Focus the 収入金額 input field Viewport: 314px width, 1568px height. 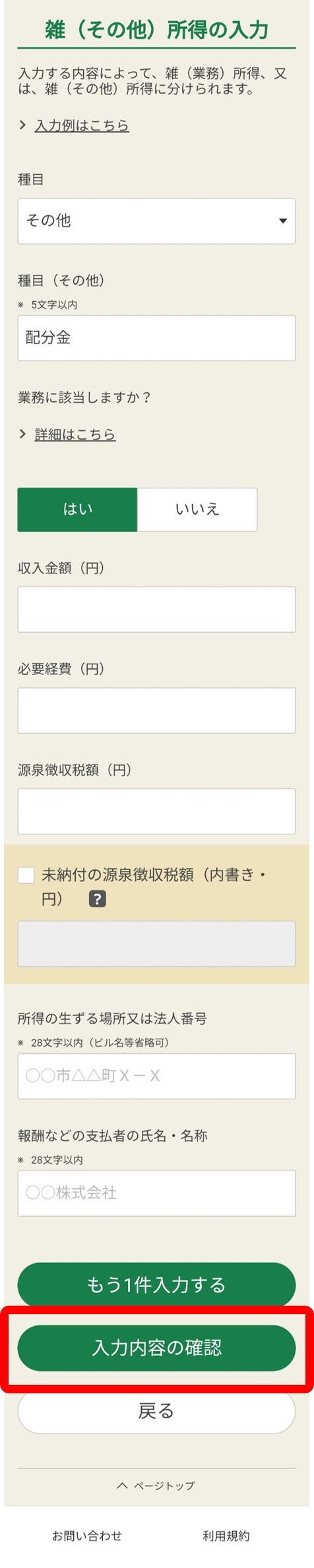(x=156, y=610)
